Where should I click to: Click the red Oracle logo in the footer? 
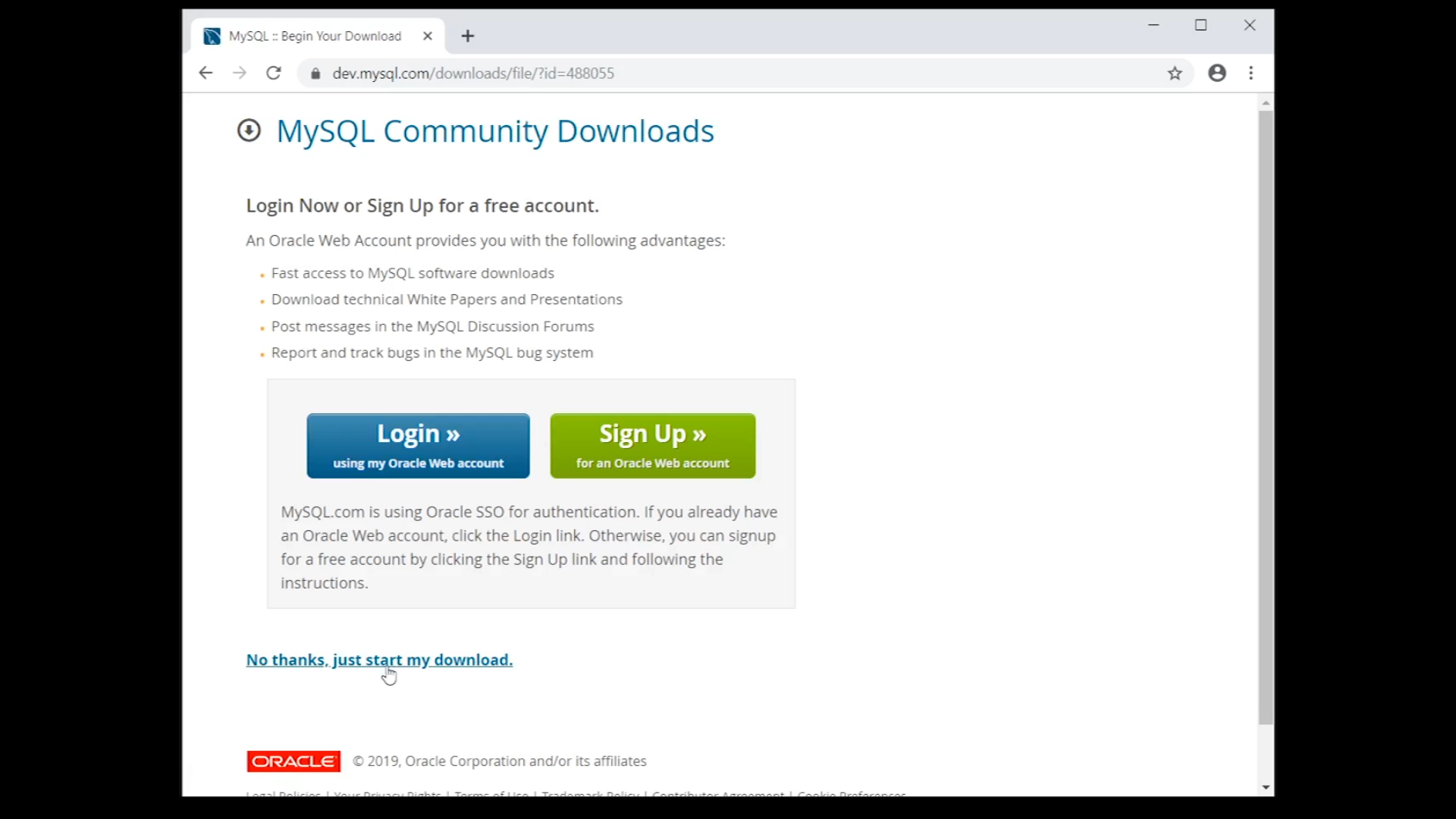click(x=293, y=761)
